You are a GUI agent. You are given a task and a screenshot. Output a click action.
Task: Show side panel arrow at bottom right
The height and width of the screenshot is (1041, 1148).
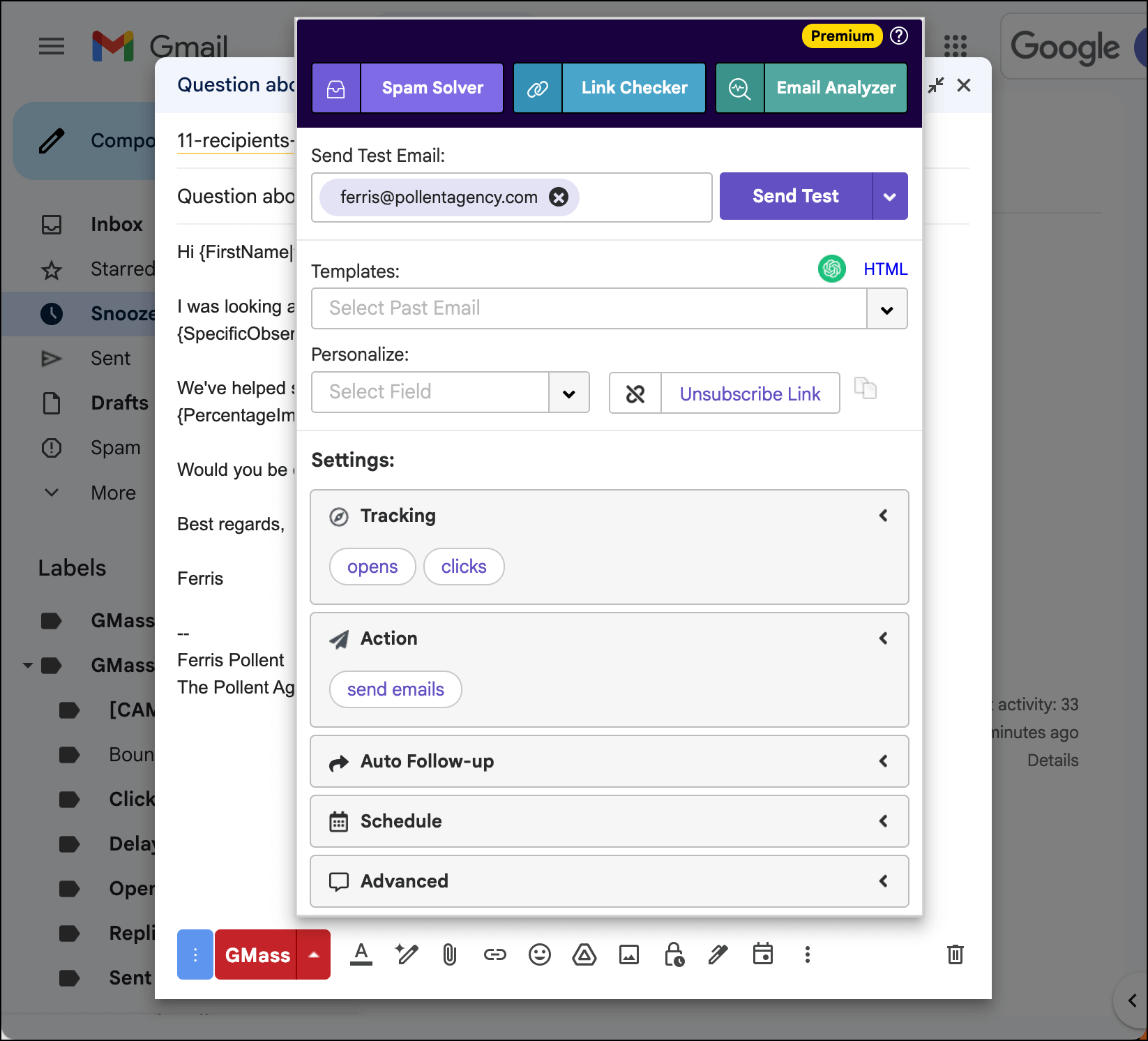click(x=1132, y=1001)
